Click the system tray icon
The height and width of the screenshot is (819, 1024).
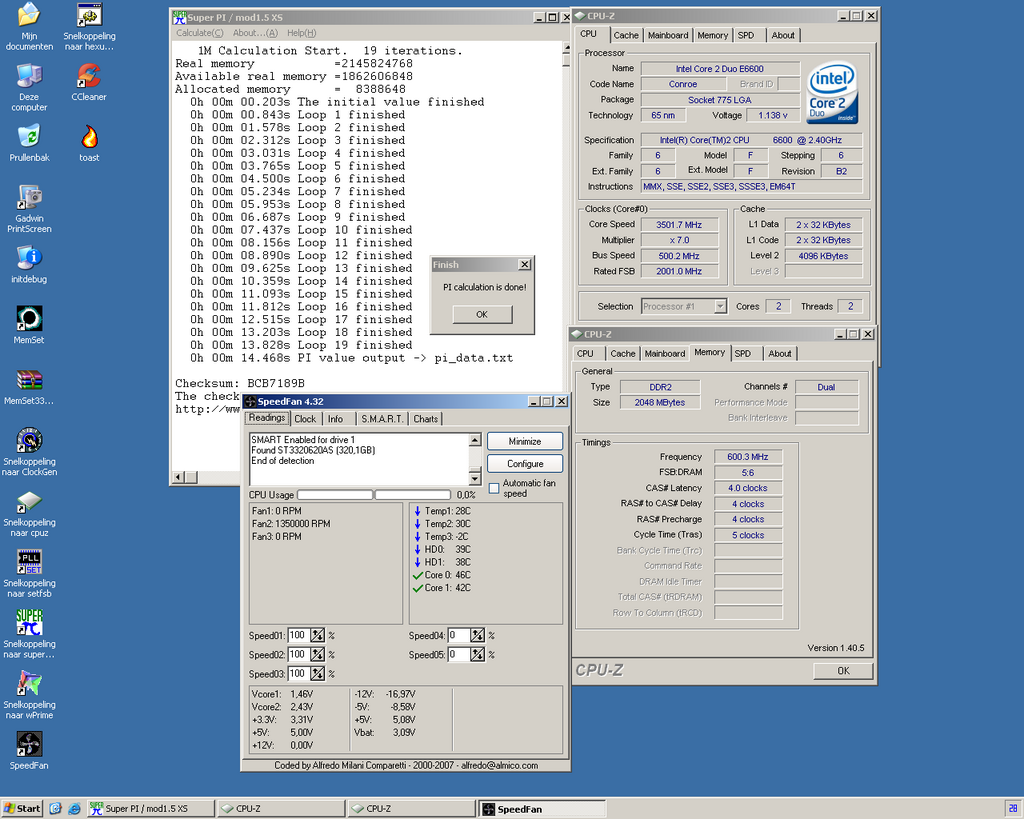[x=1013, y=809]
